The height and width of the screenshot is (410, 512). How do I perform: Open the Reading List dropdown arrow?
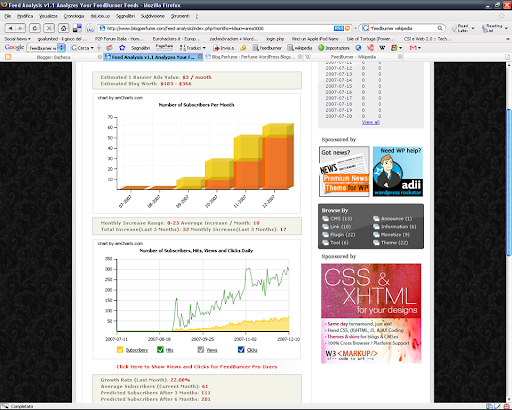[506, 28]
